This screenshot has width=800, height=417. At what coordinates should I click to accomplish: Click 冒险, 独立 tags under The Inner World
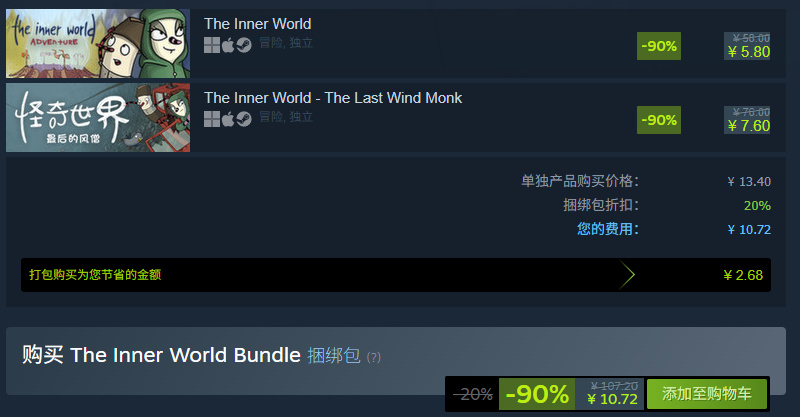pos(286,43)
